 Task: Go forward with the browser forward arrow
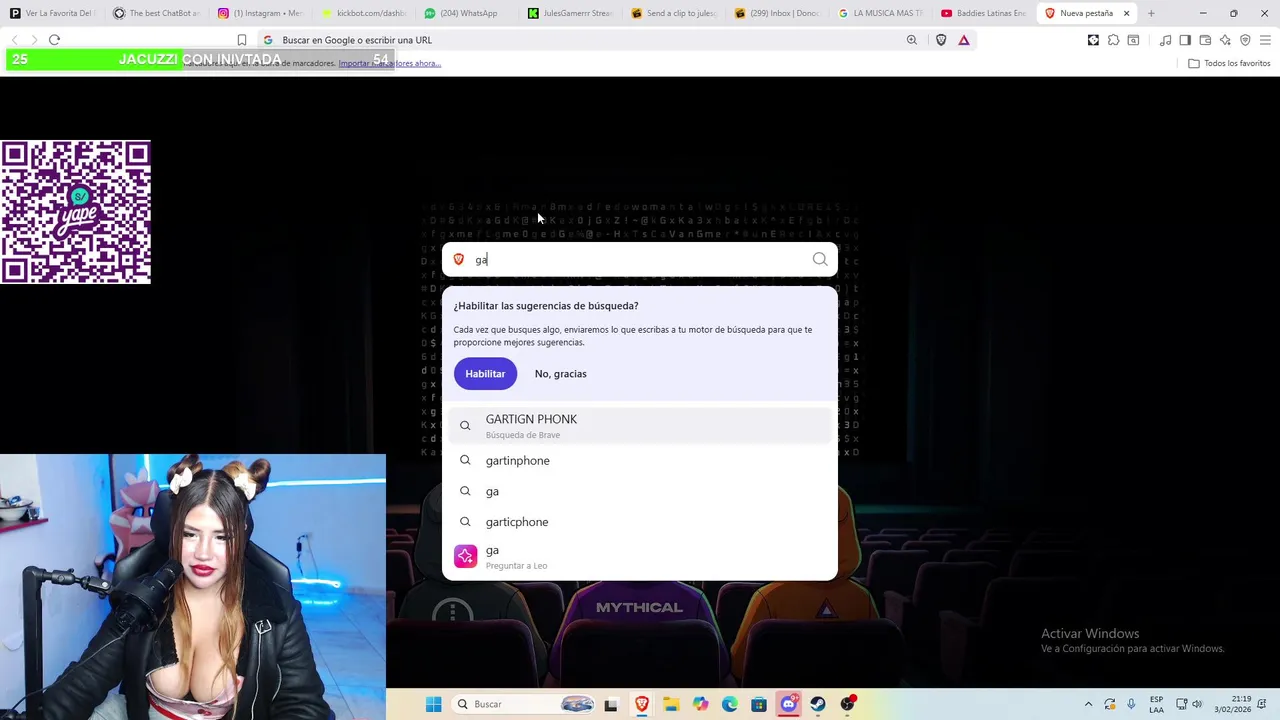pyautogui.click(x=34, y=40)
